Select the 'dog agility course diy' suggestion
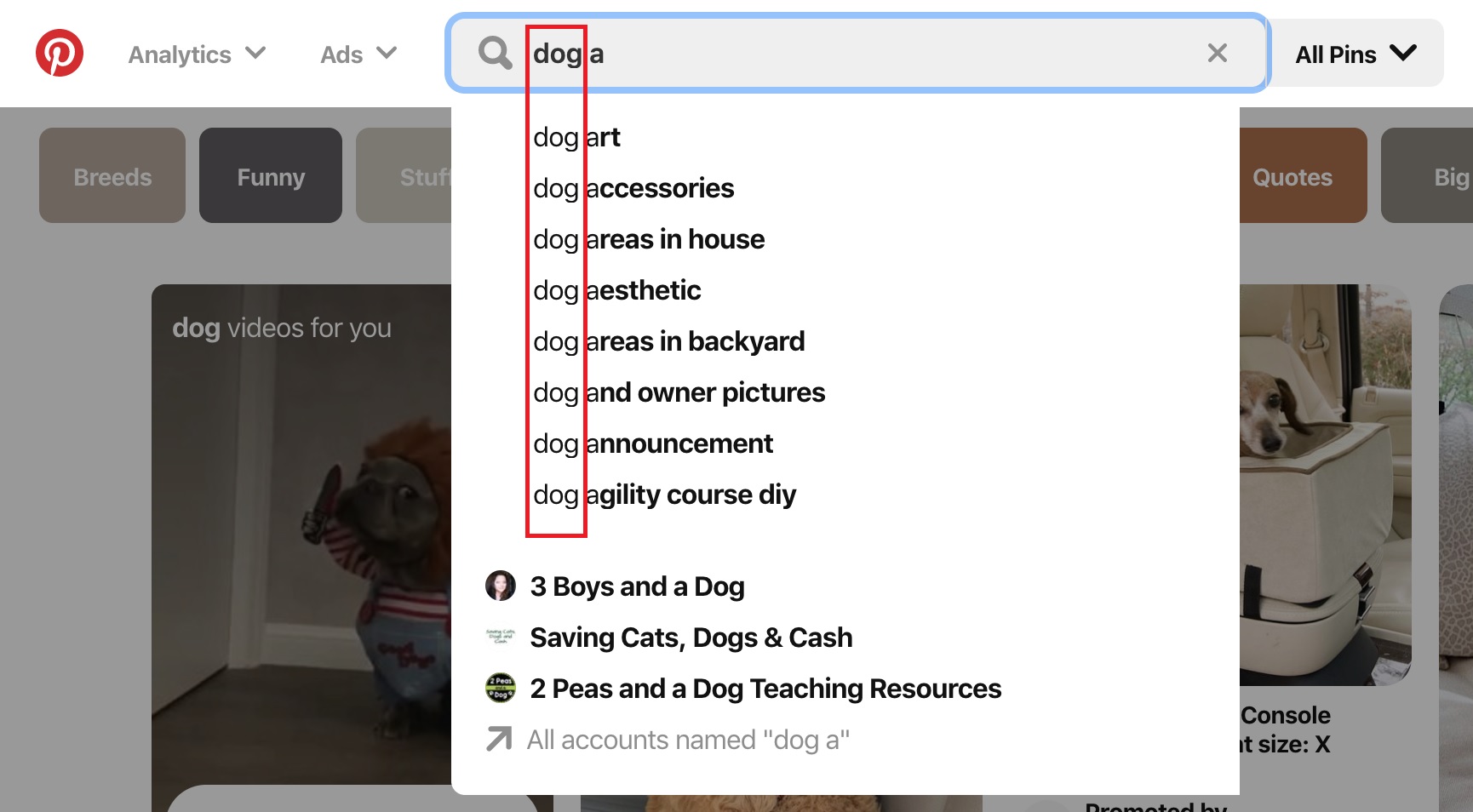This screenshot has height=812, width=1473. pos(665,494)
